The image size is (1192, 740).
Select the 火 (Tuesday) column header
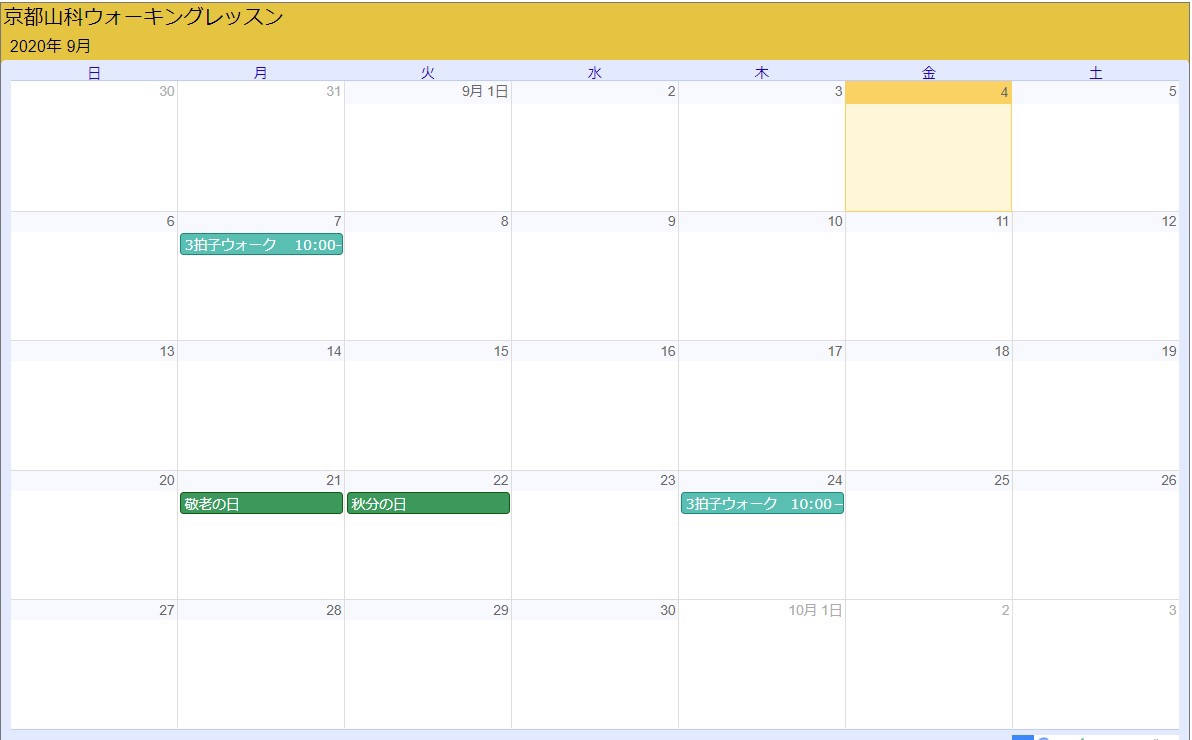coord(428,72)
